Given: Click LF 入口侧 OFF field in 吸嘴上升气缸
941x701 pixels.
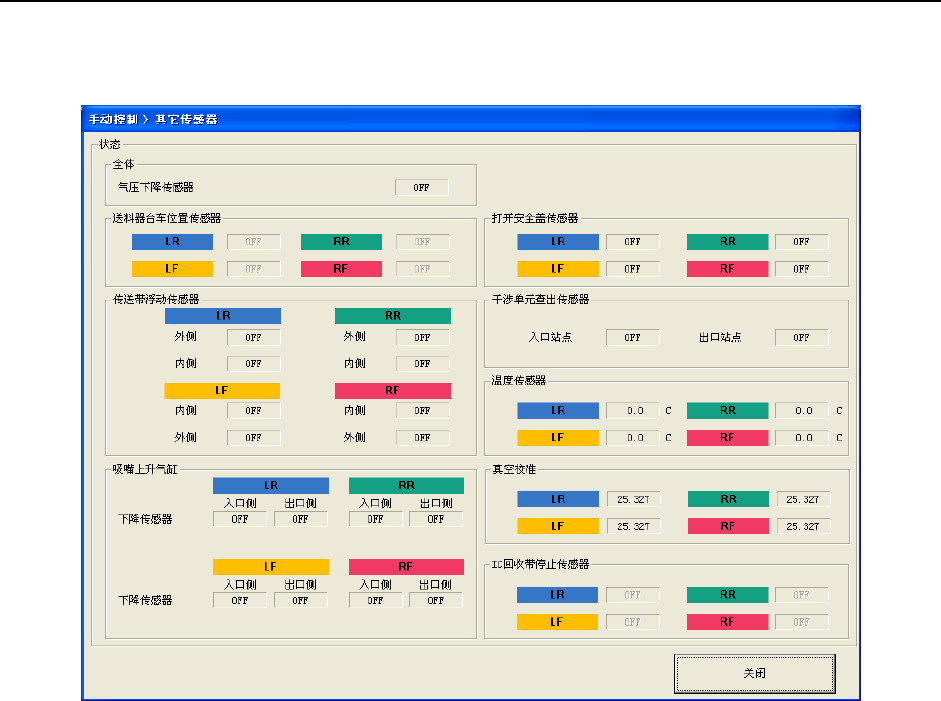Looking at the screenshot, I should [240, 600].
